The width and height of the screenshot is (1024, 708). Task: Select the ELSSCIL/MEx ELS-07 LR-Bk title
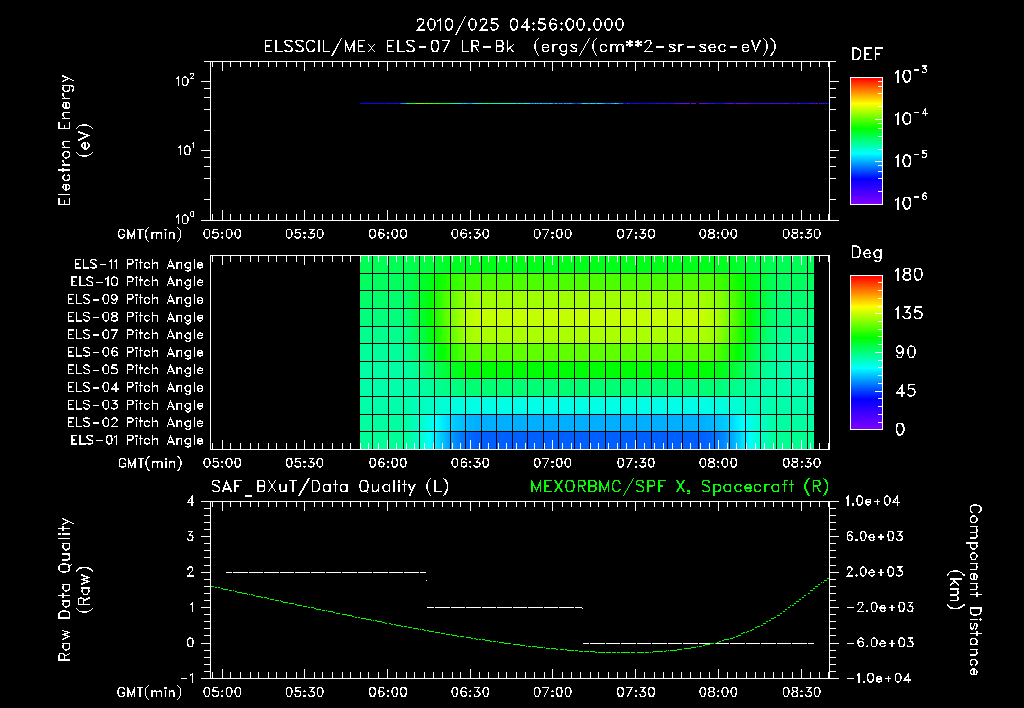click(x=389, y=47)
